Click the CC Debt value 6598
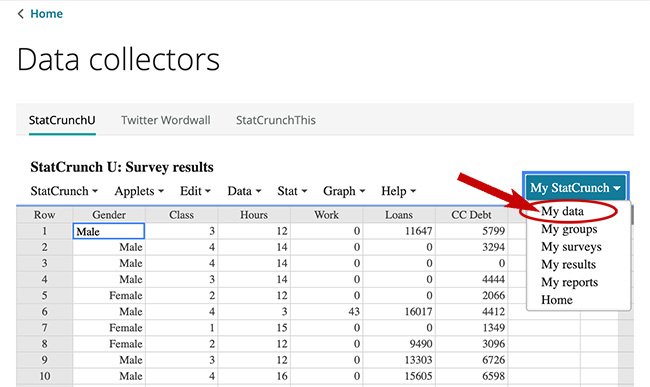The height and width of the screenshot is (387, 650). (493, 376)
